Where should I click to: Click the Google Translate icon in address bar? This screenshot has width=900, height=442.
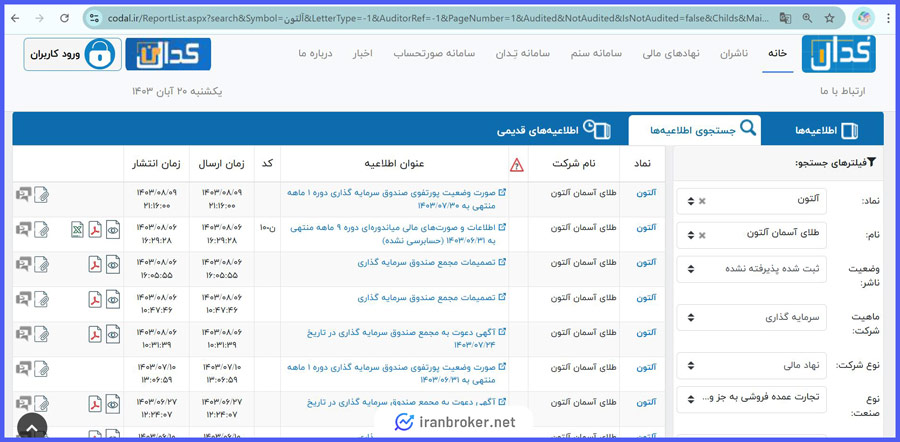pos(785,18)
